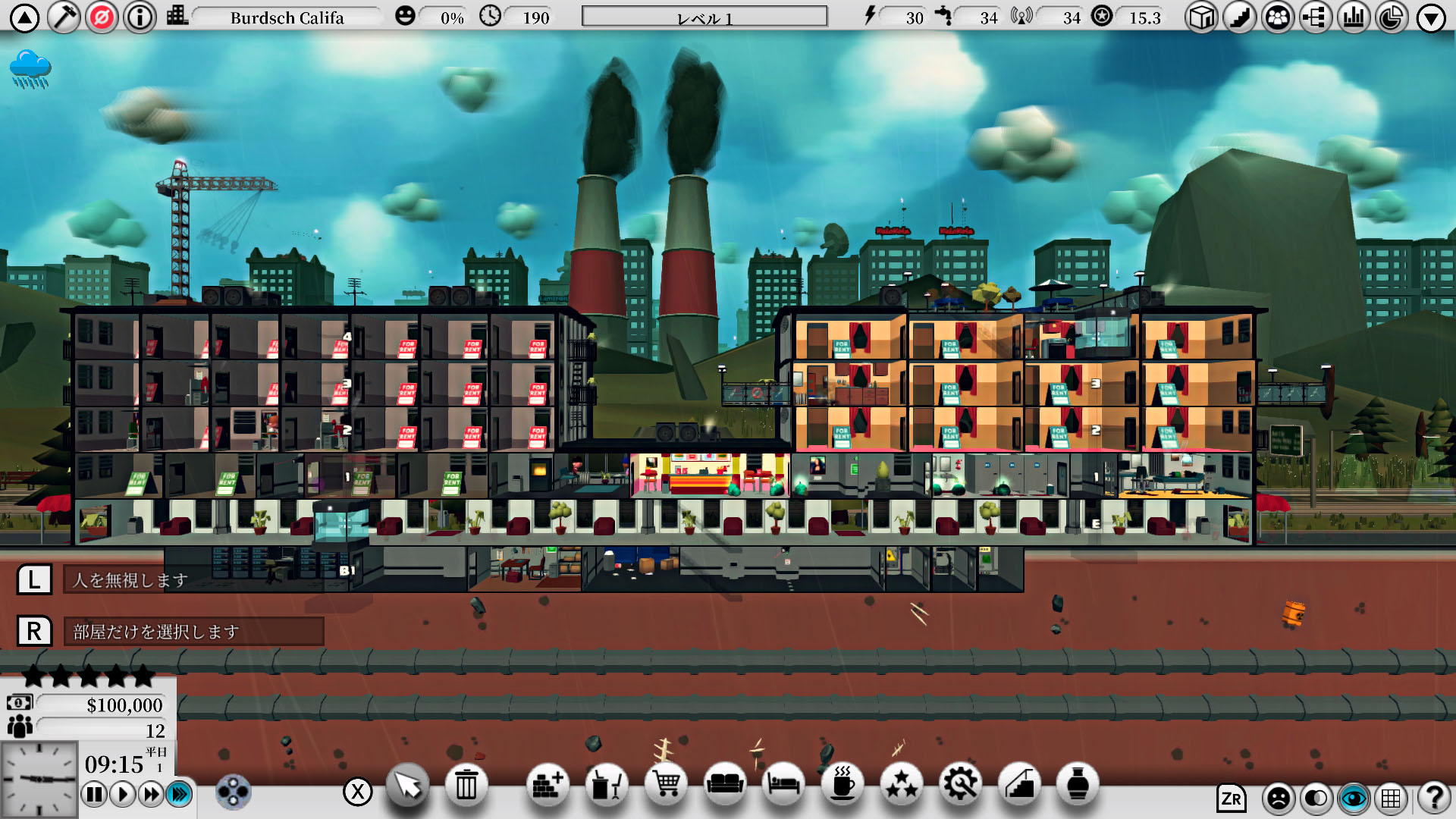Open the shopping cart retail category
This screenshot has width=1456, height=819.
tap(666, 786)
